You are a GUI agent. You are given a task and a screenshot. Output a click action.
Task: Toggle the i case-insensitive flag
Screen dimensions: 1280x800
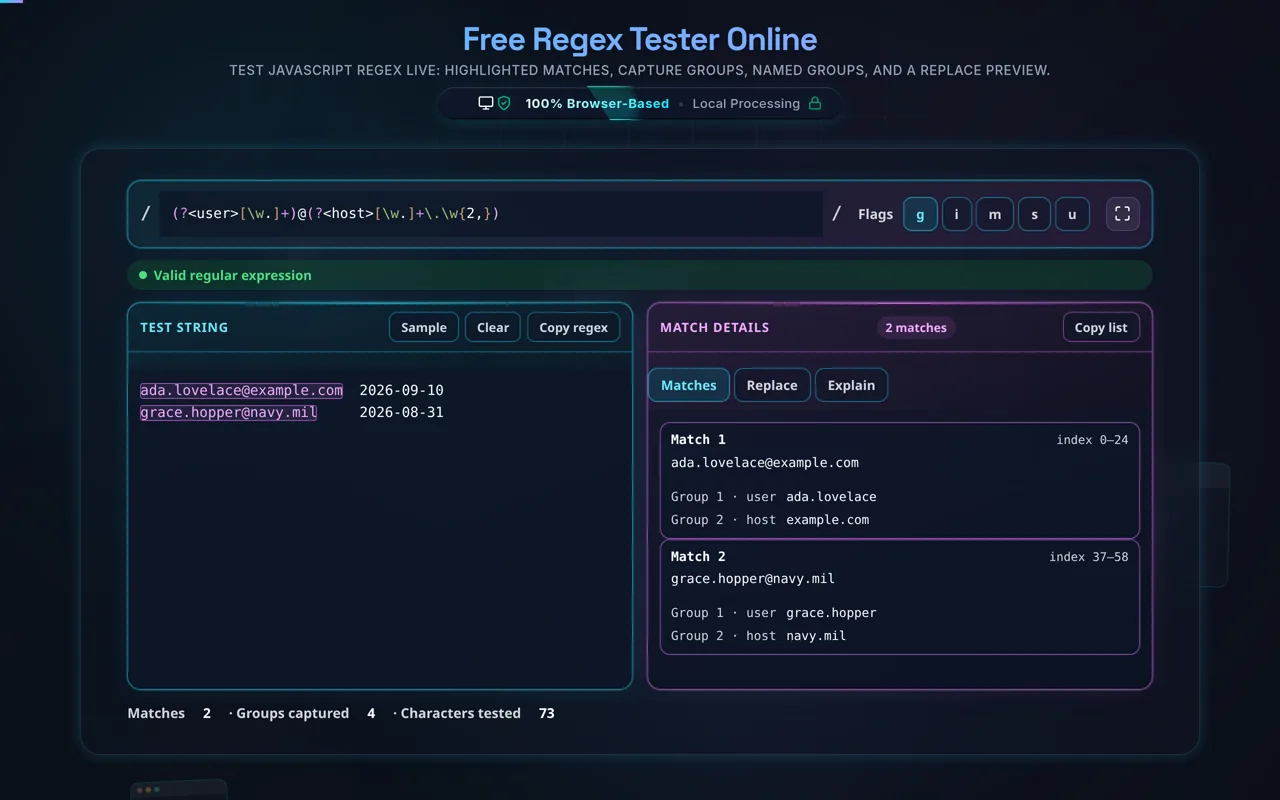[x=957, y=214]
